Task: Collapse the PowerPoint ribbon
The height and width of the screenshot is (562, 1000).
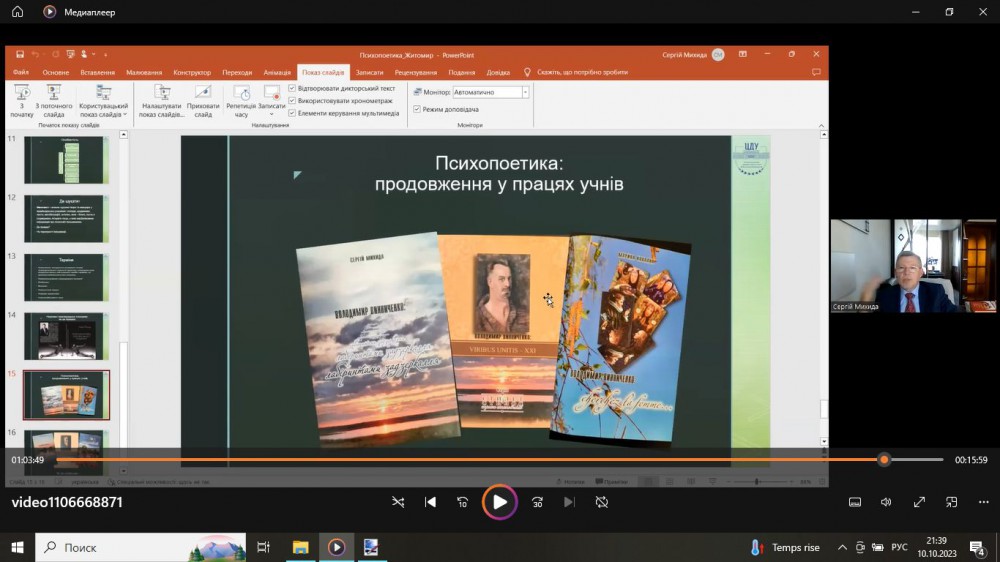Action: click(821, 126)
